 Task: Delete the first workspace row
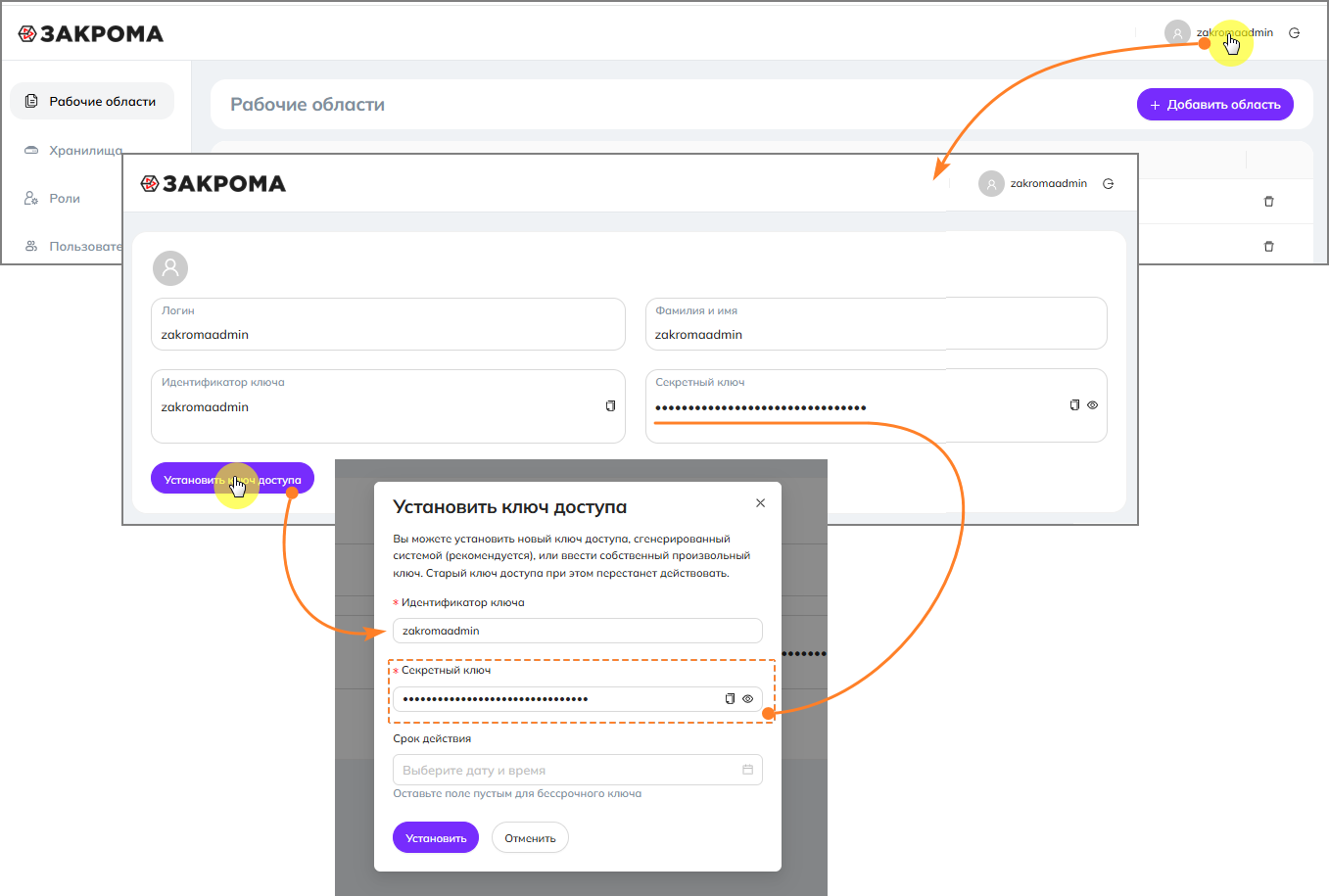[1268, 202]
